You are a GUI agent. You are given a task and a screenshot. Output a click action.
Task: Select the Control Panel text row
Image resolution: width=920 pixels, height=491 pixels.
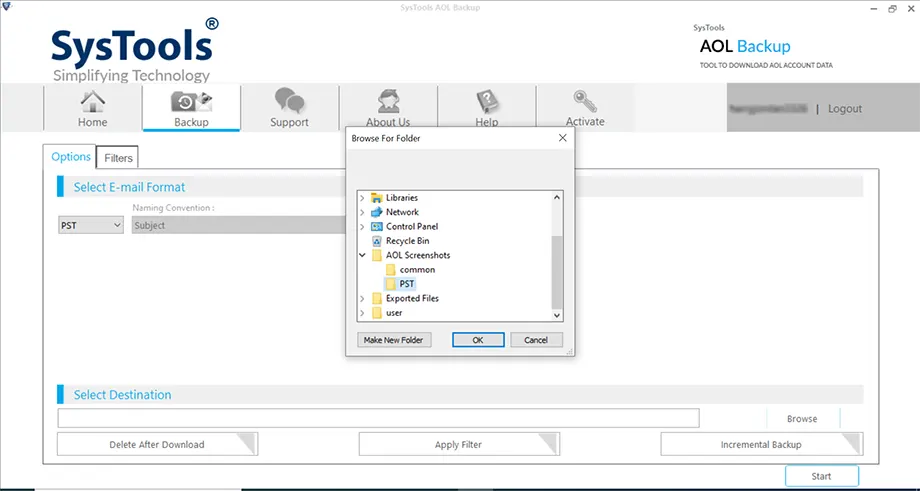(x=412, y=226)
